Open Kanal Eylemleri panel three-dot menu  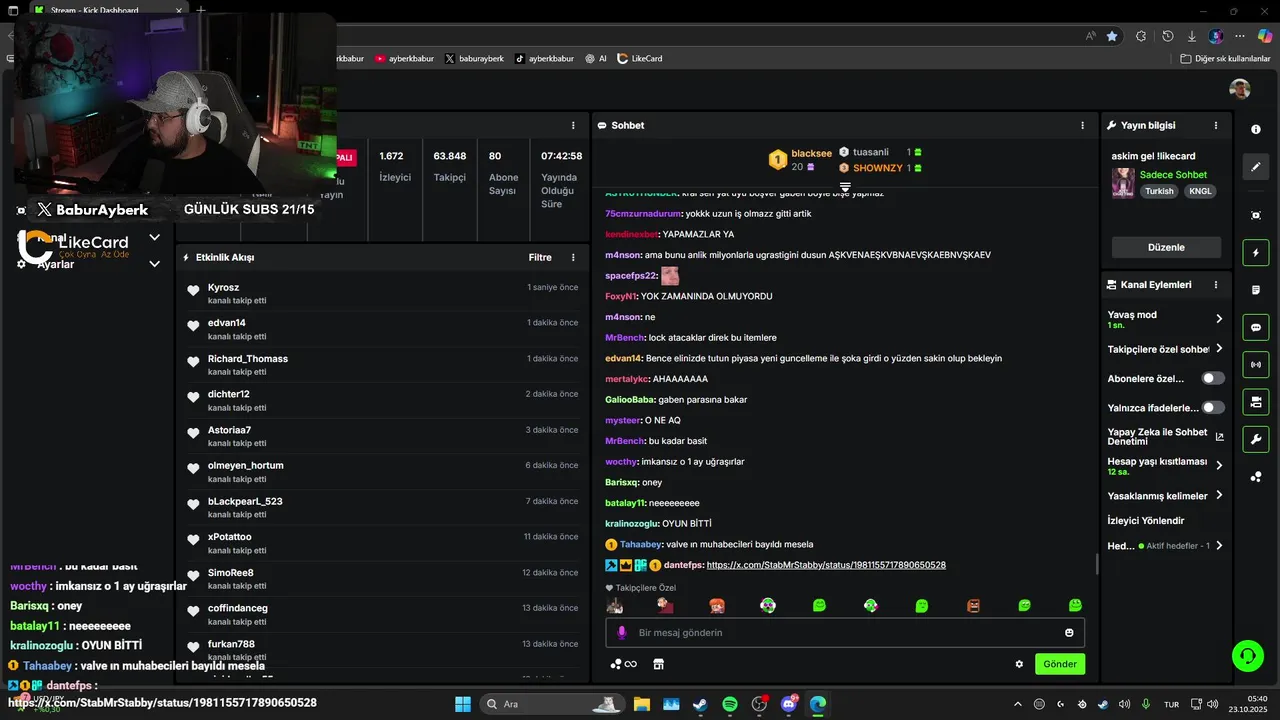1216,285
